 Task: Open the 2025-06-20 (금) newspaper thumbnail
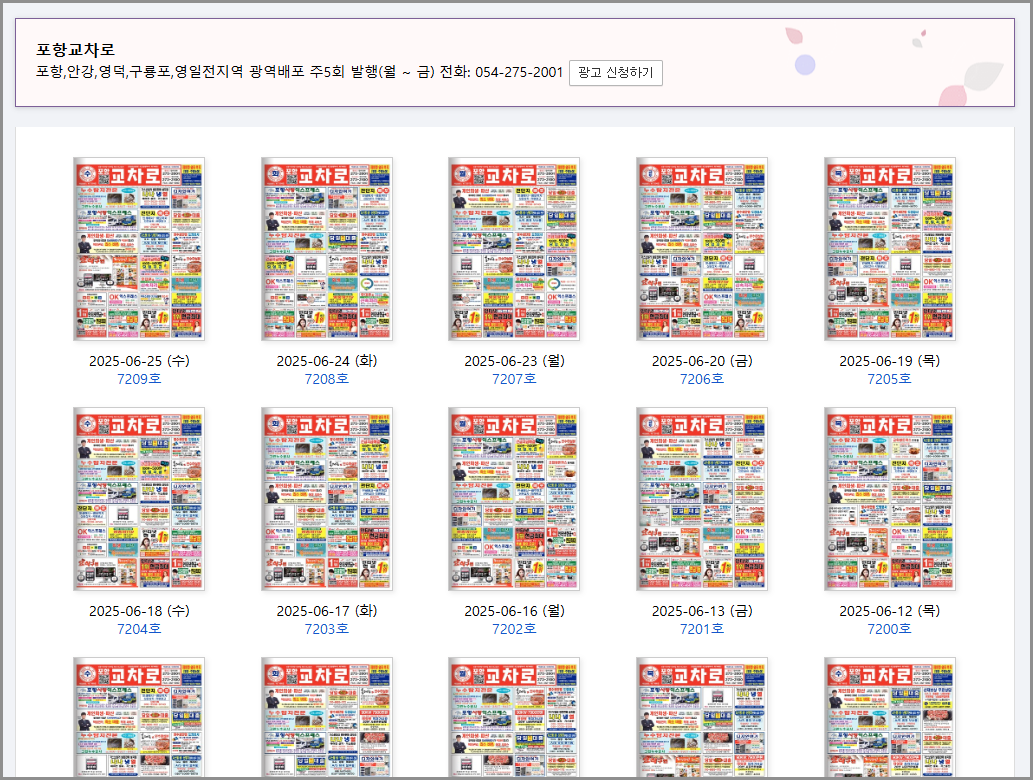pyautogui.click(x=702, y=248)
